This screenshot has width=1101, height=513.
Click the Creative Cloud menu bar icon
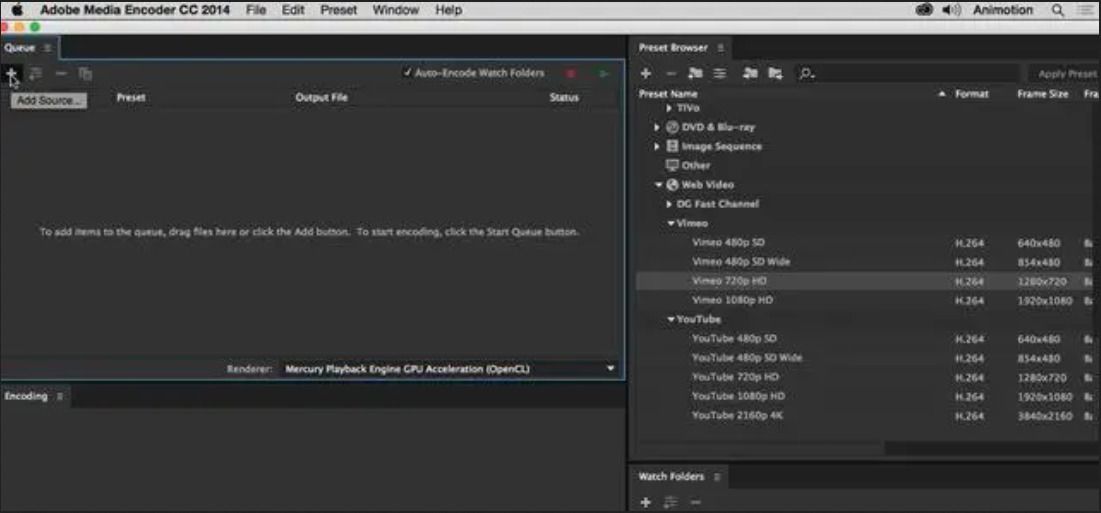(925, 10)
